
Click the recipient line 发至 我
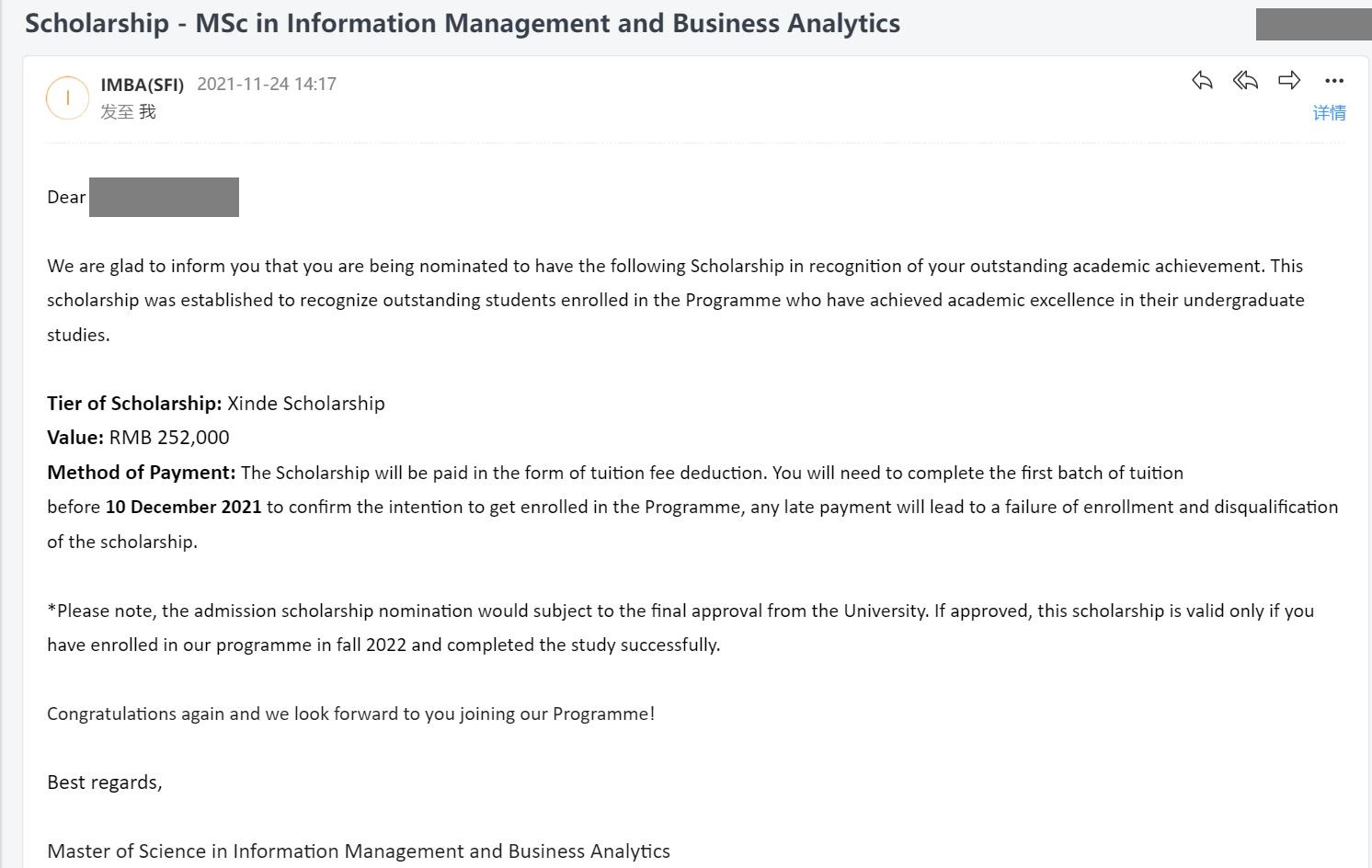(x=128, y=112)
